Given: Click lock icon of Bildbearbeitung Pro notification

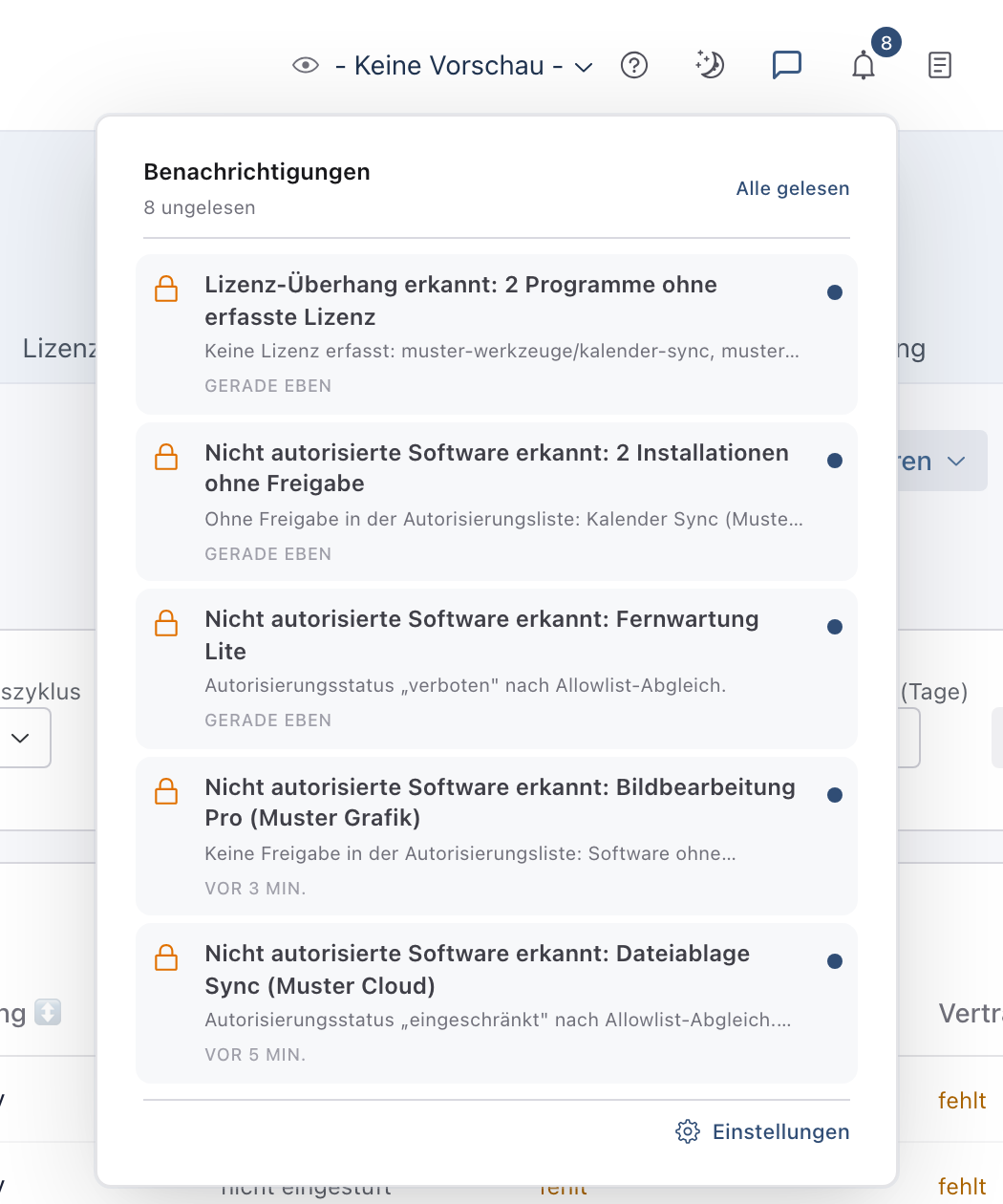Looking at the screenshot, I should point(166,791).
